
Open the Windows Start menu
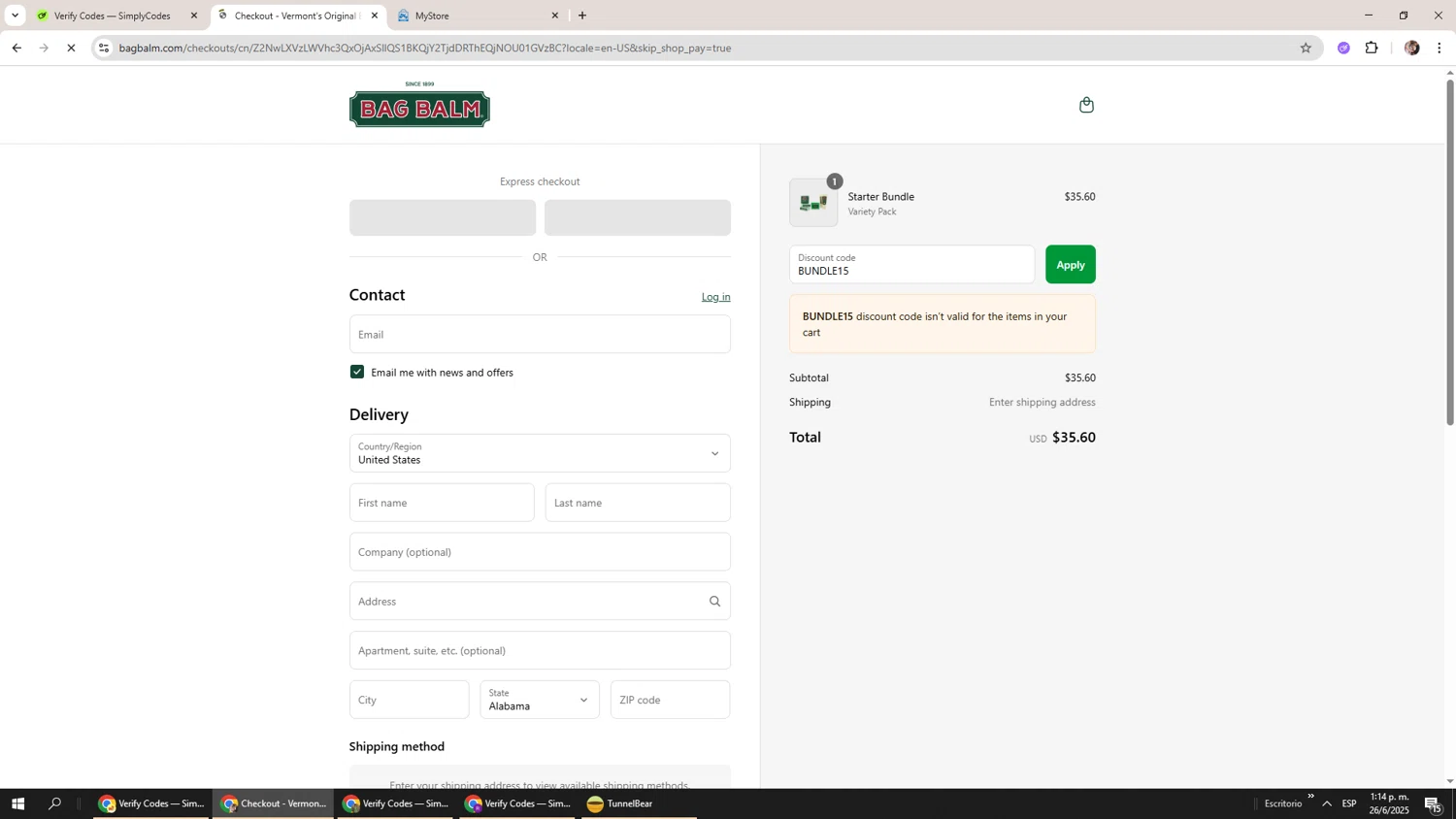coord(17,803)
